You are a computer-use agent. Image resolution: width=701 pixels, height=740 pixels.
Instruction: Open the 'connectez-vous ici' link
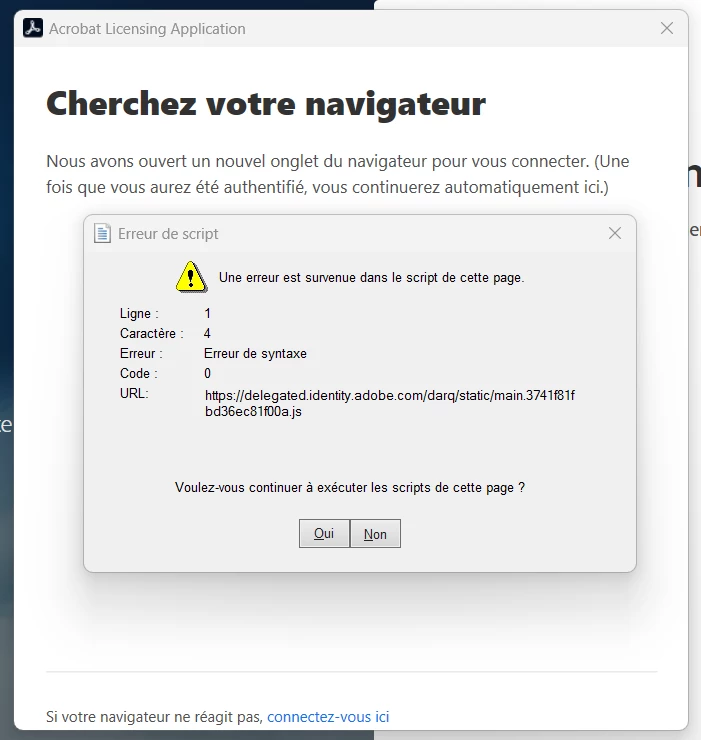328,716
